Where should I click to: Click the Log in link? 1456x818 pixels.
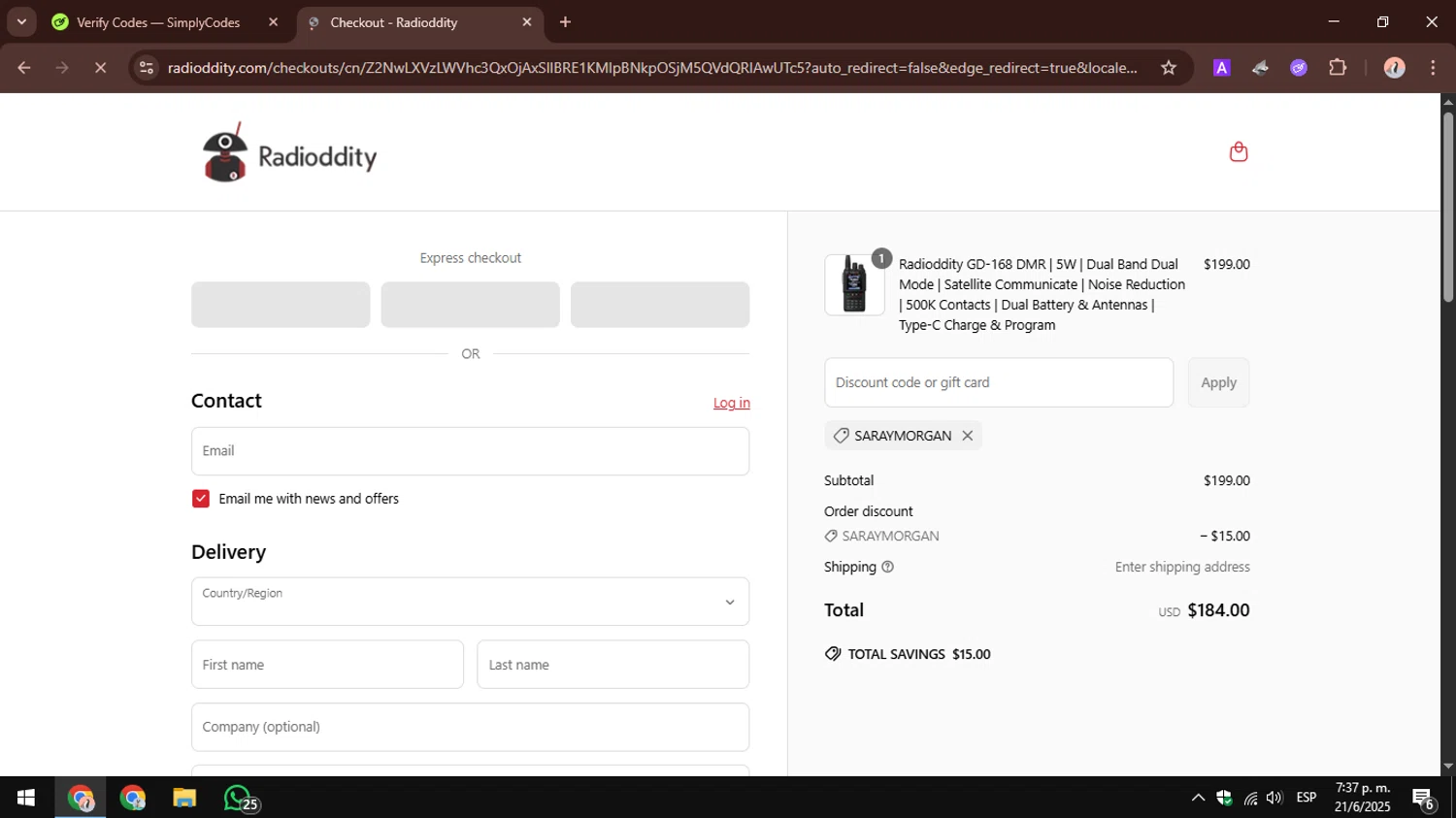(x=731, y=403)
